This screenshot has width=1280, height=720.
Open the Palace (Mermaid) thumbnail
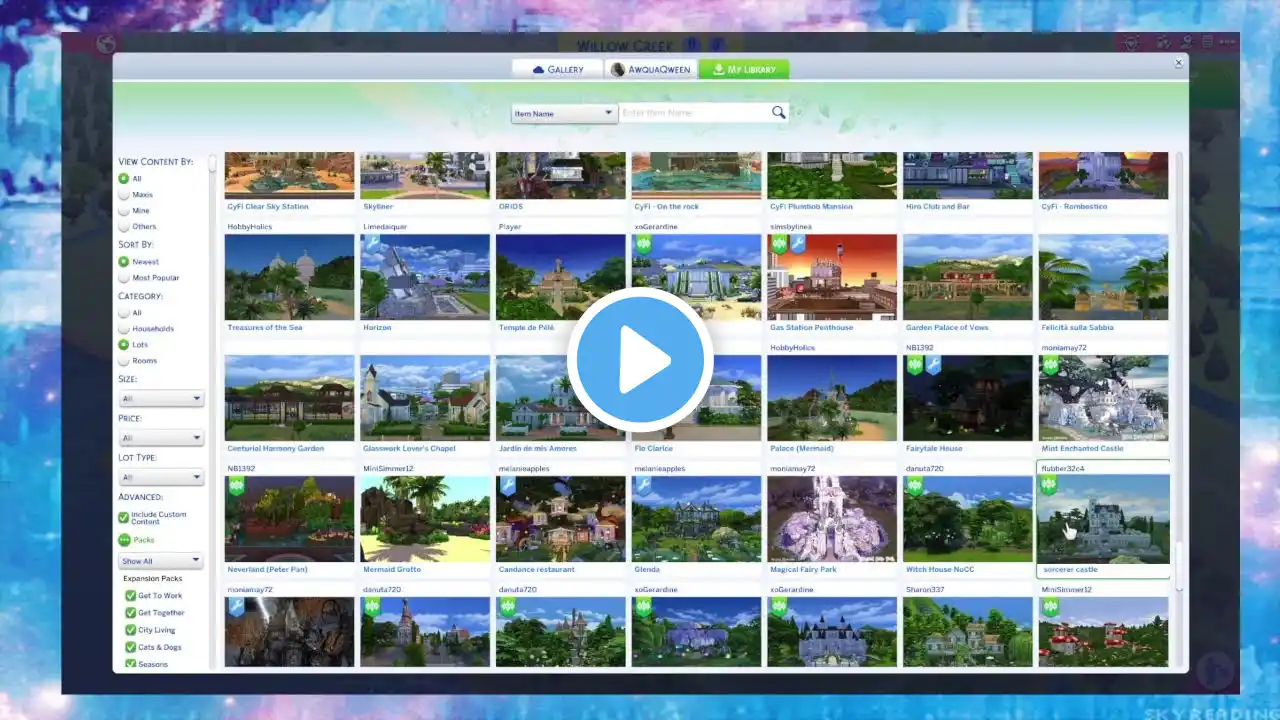(832, 398)
